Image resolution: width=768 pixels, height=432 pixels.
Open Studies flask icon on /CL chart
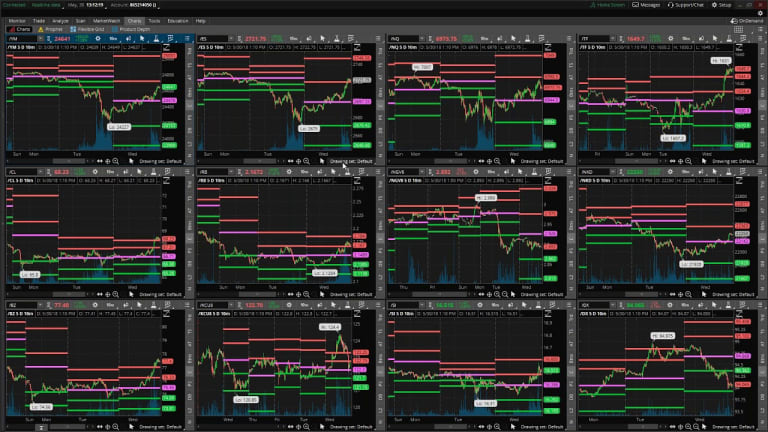153,172
